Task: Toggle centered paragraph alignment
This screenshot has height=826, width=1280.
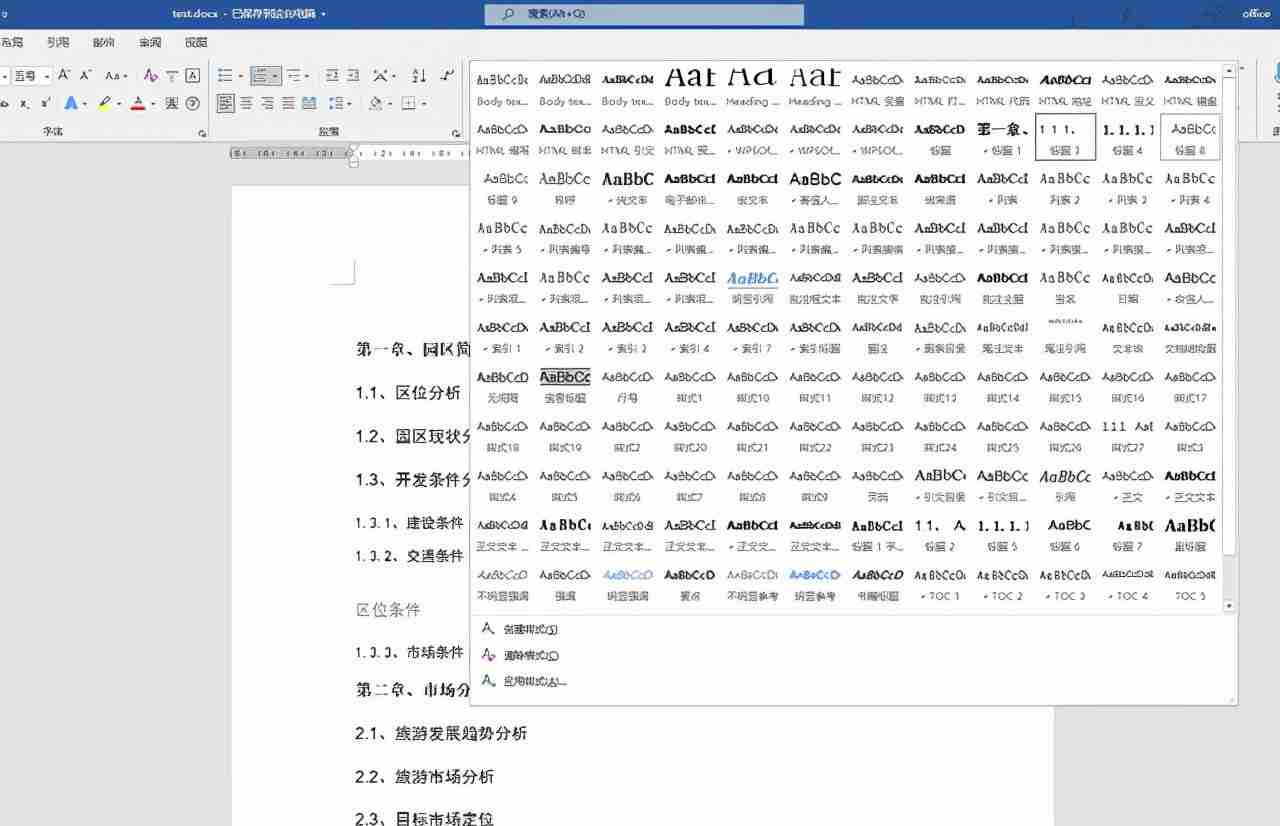Action: coord(267,102)
